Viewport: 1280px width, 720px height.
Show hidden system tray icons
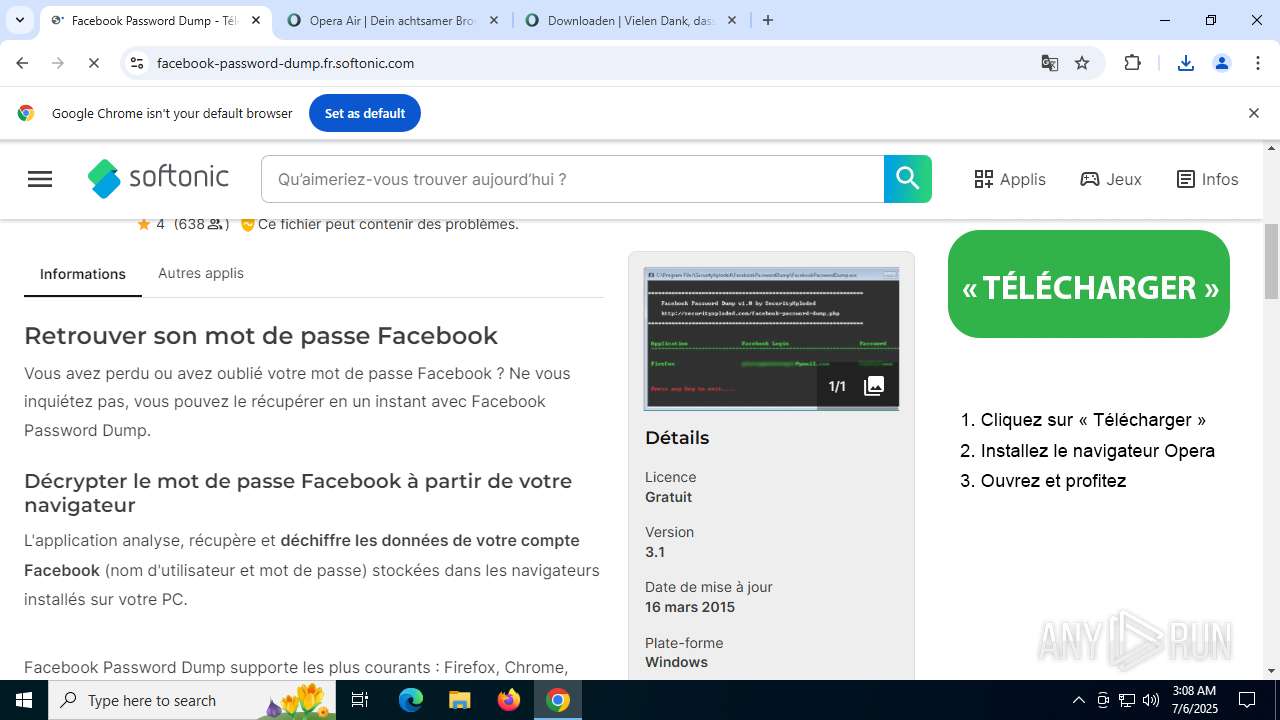click(x=1078, y=700)
